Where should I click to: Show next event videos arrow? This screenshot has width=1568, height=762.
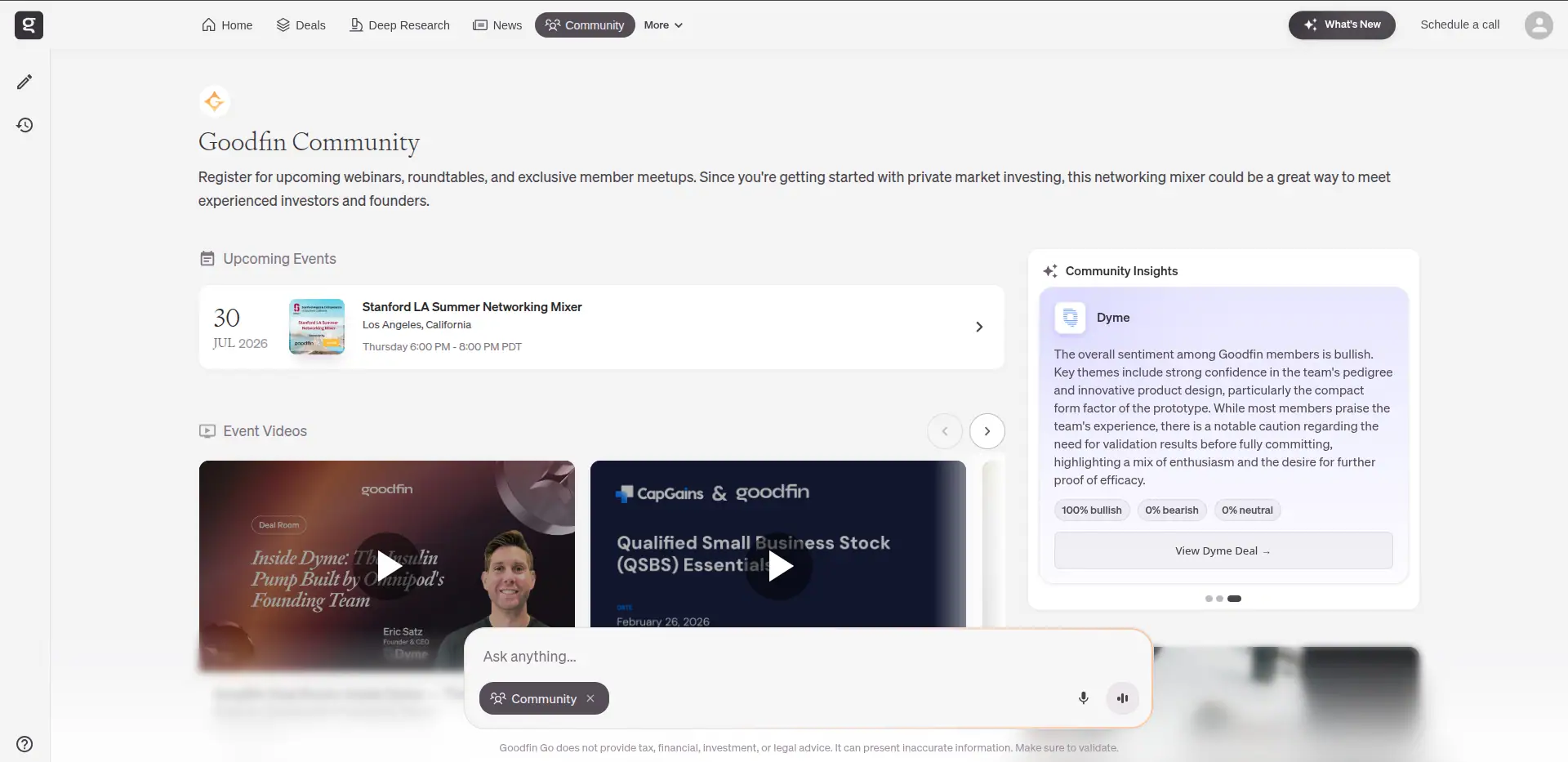tap(987, 431)
